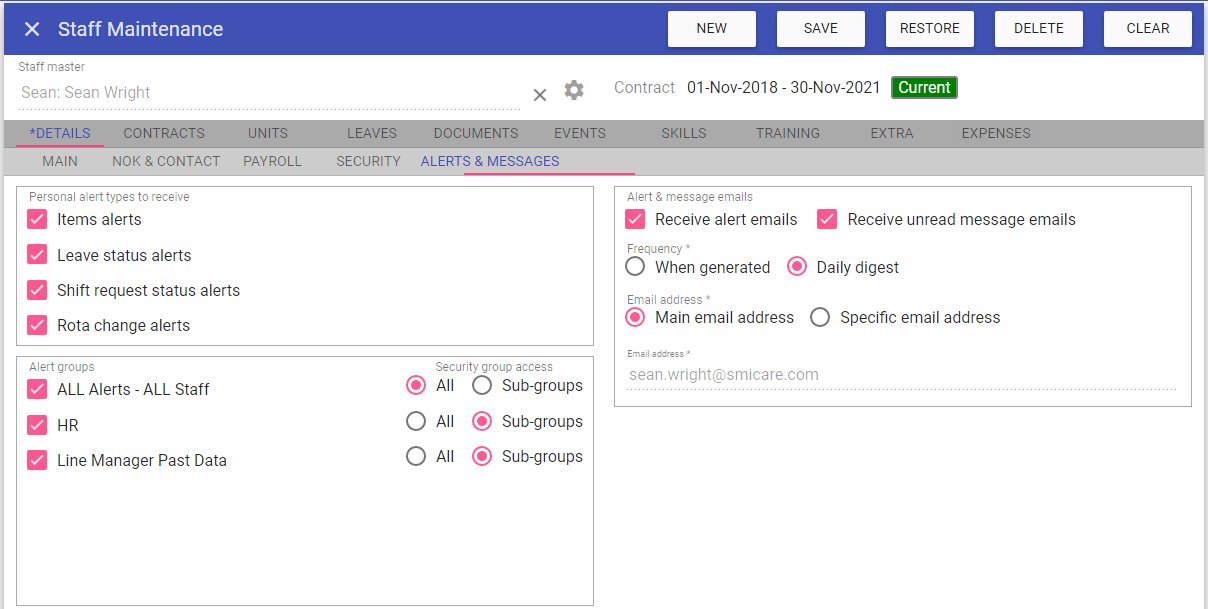Screen dimensions: 1208x609
Task: Open the Security sub-tab
Action: (368, 161)
